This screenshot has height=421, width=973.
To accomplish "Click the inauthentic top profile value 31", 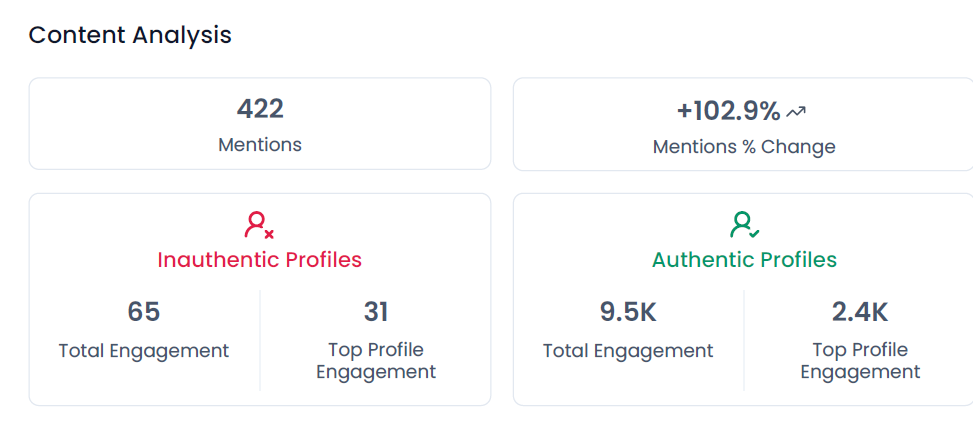I will click(376, 312).
